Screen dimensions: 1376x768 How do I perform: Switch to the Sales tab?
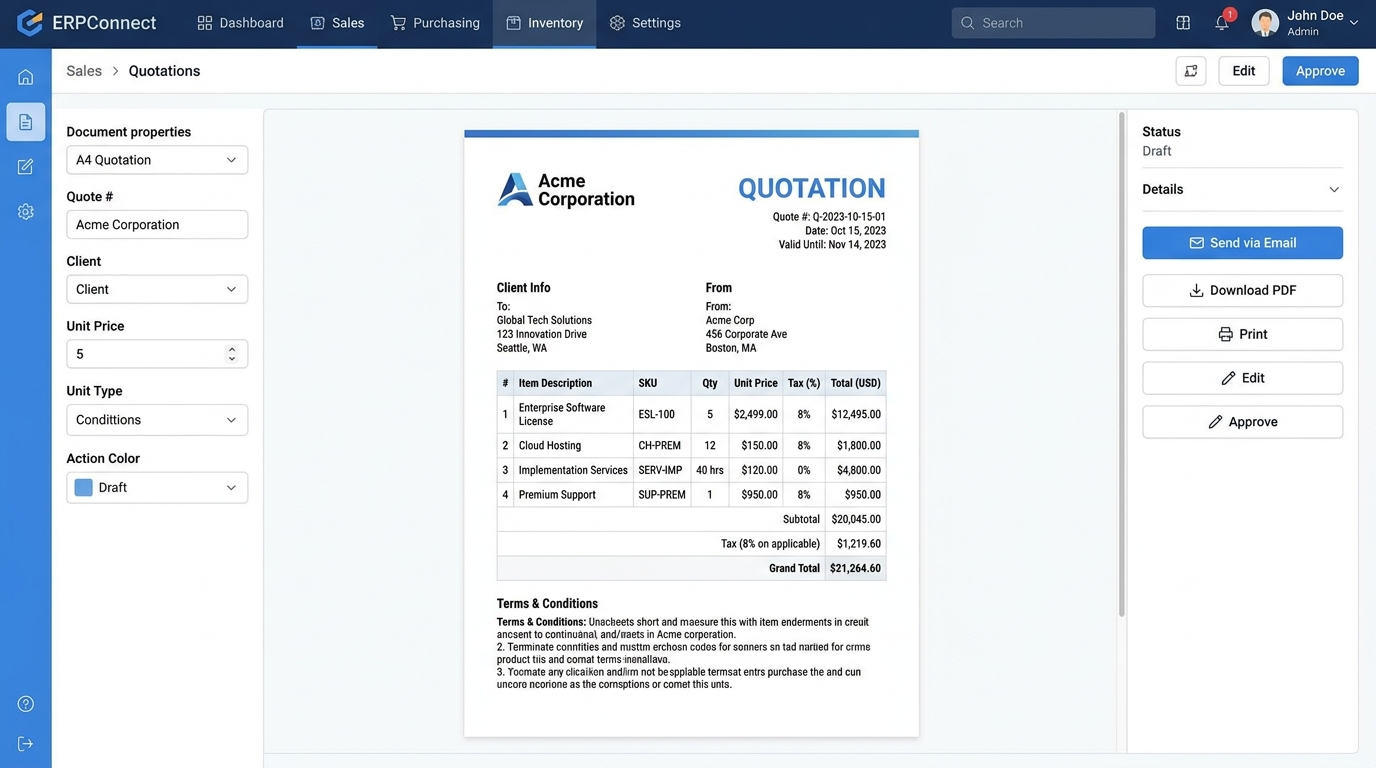pos(337,23)
